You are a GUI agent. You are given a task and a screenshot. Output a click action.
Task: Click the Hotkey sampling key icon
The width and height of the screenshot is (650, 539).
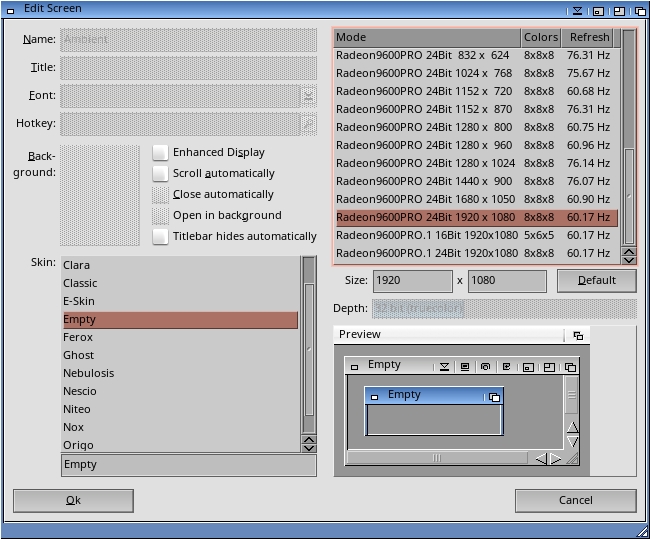tap(308, 124)
